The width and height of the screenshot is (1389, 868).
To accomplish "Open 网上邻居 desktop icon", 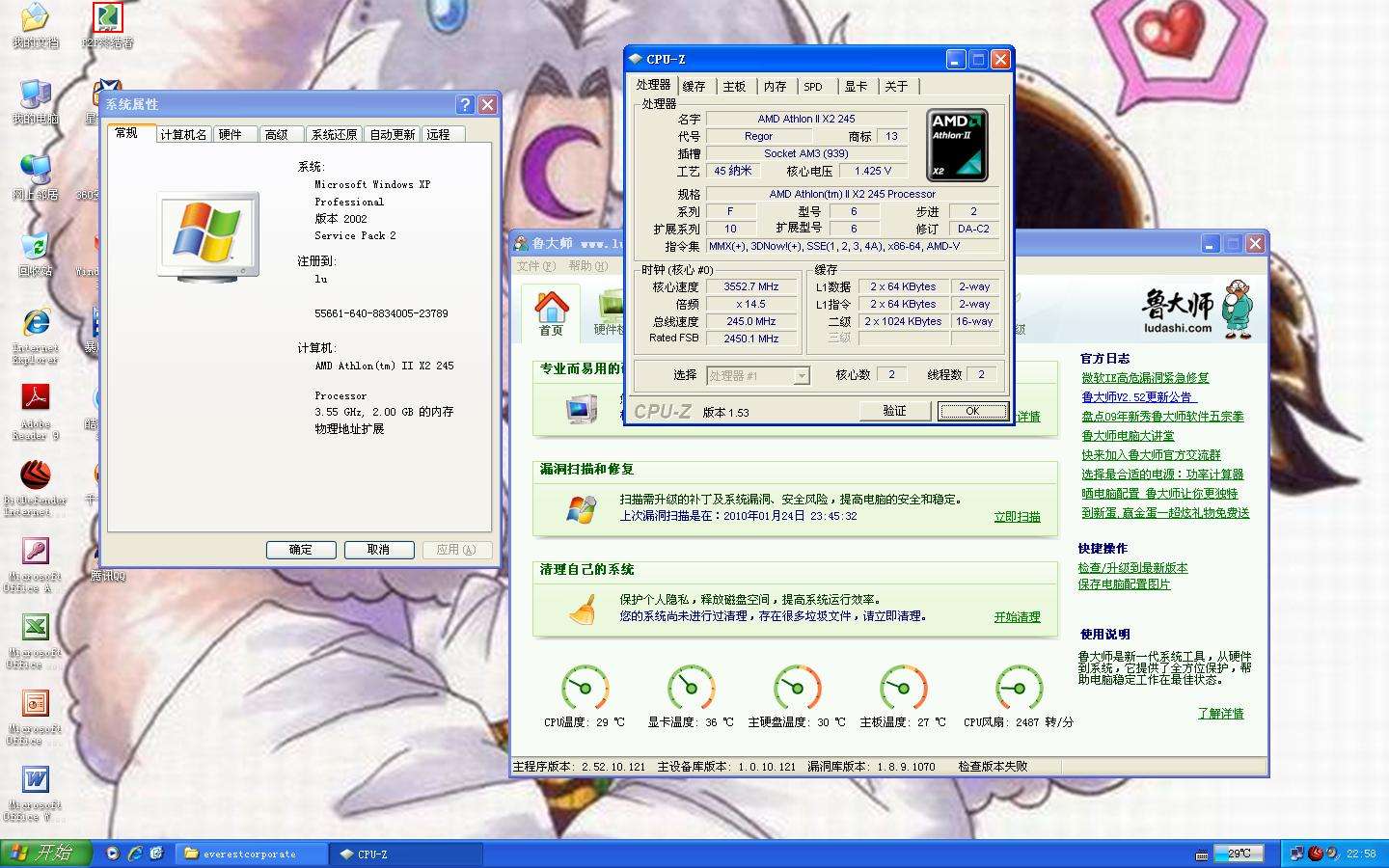I will click(x=35, y=177).
